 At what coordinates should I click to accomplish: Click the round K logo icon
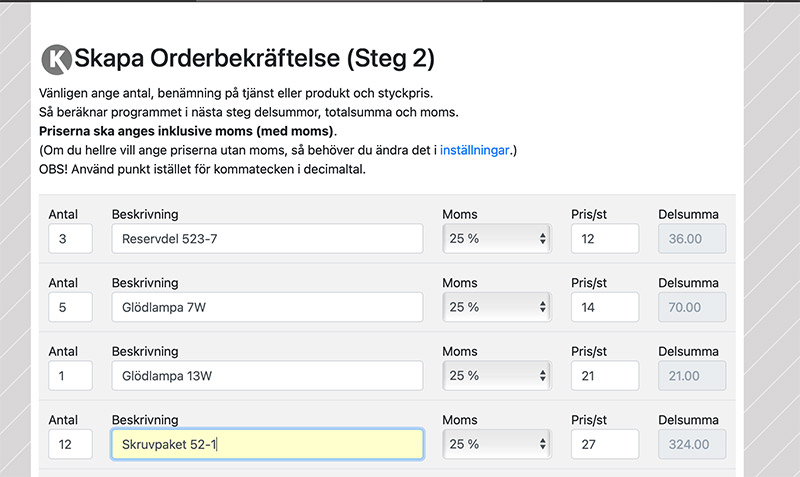[x=57, y=59]
